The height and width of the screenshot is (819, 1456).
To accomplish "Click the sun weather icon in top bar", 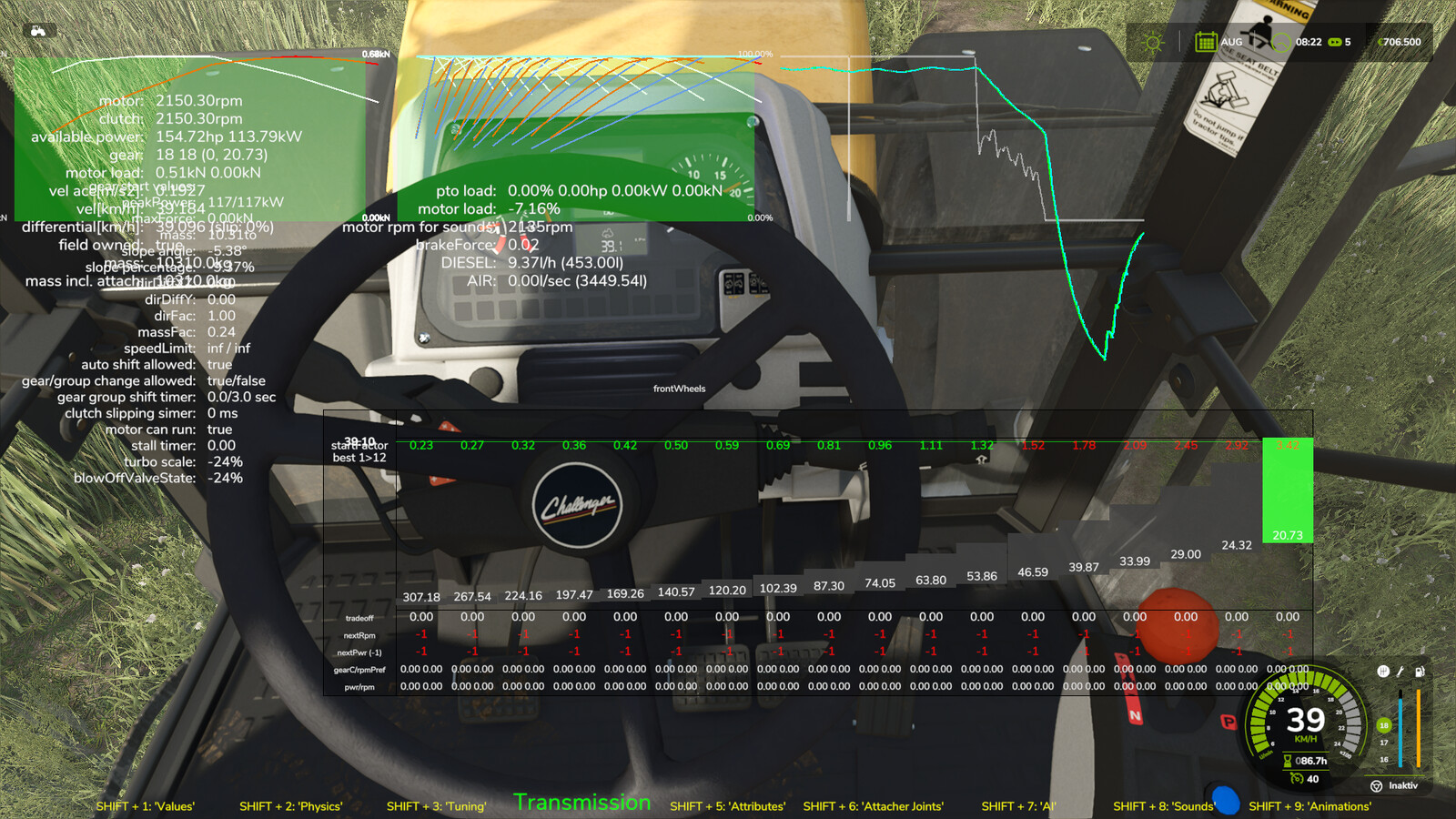I will 1152,42.
